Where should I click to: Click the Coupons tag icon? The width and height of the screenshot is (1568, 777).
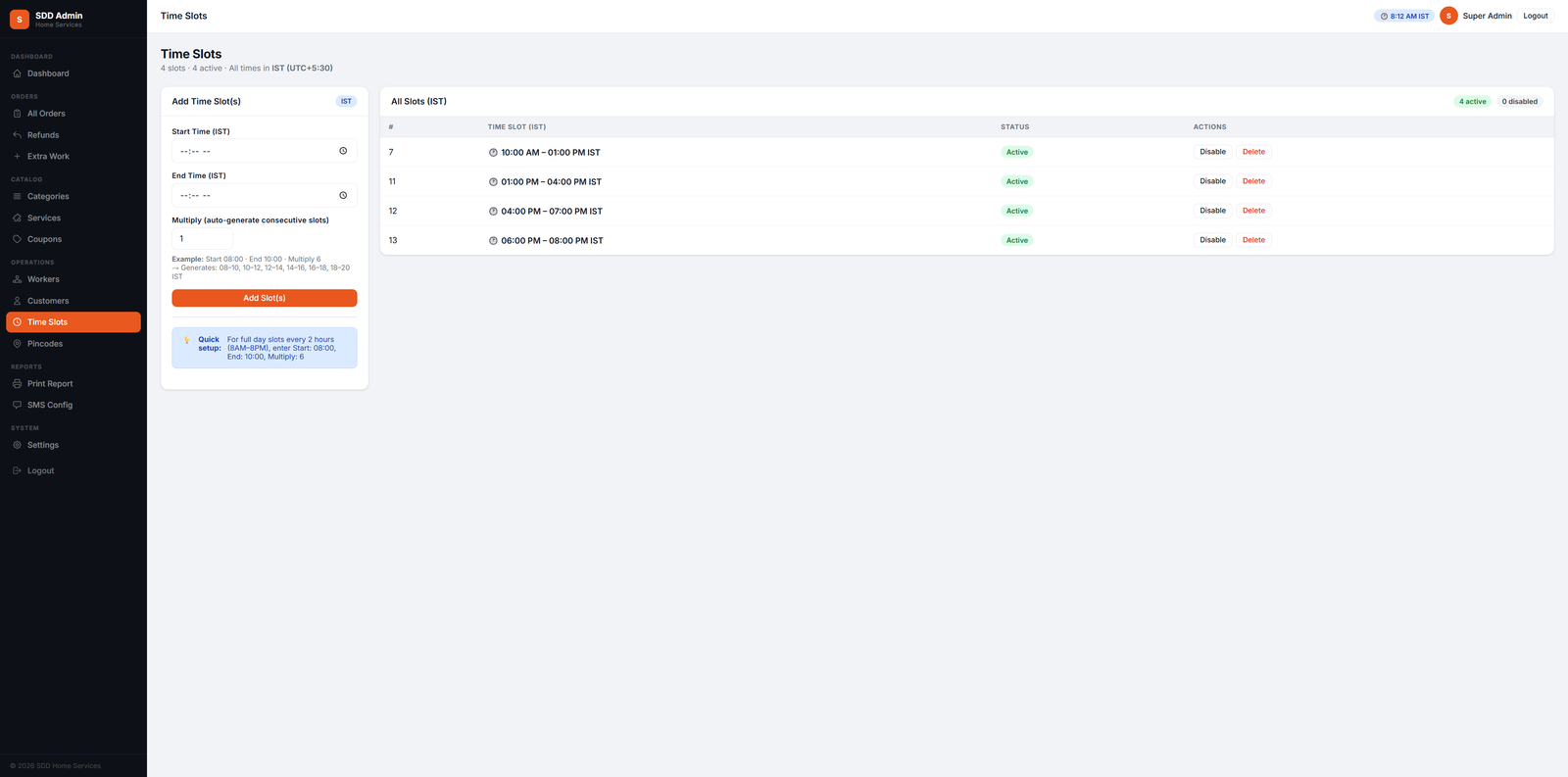17,239
